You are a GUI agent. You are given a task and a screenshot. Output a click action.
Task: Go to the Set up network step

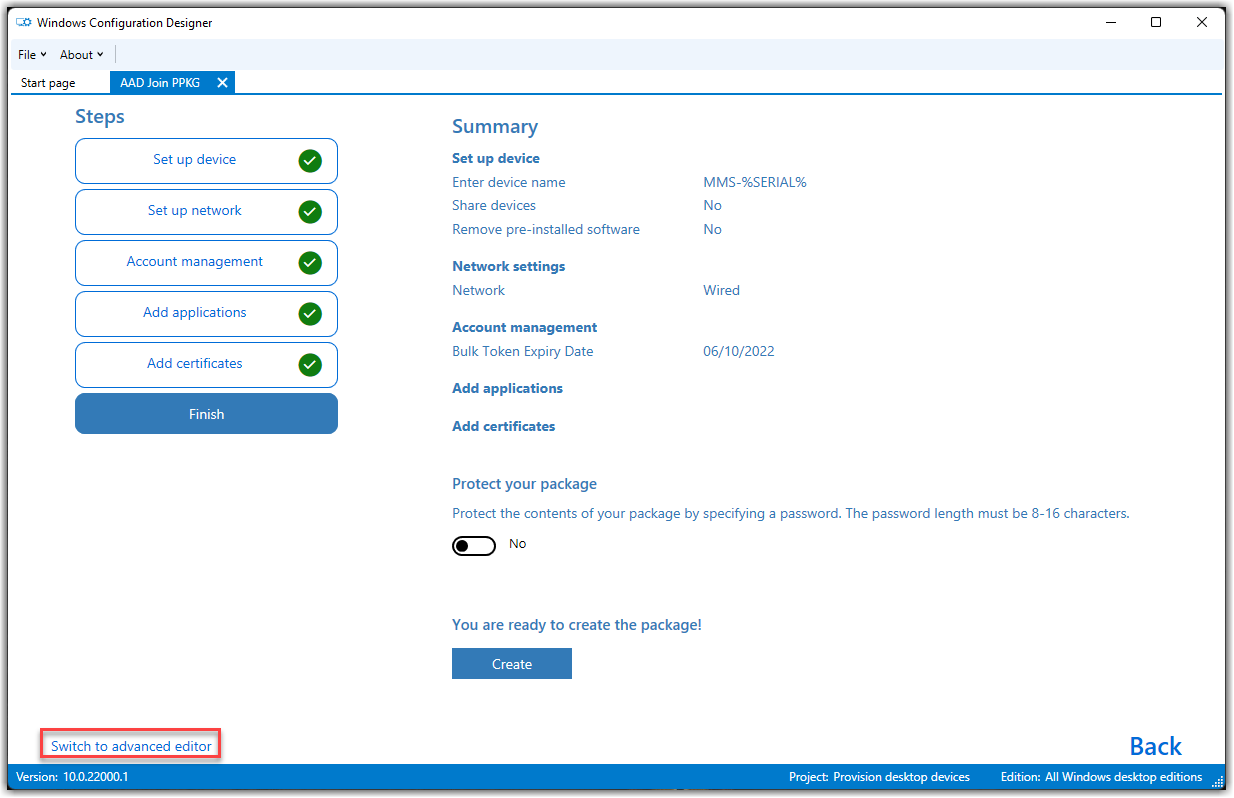pos(206,211)
